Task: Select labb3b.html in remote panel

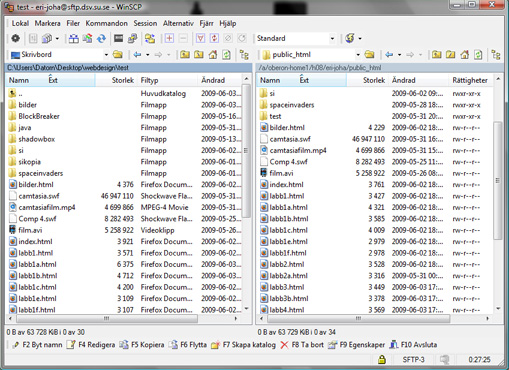Action: point(289,298)
